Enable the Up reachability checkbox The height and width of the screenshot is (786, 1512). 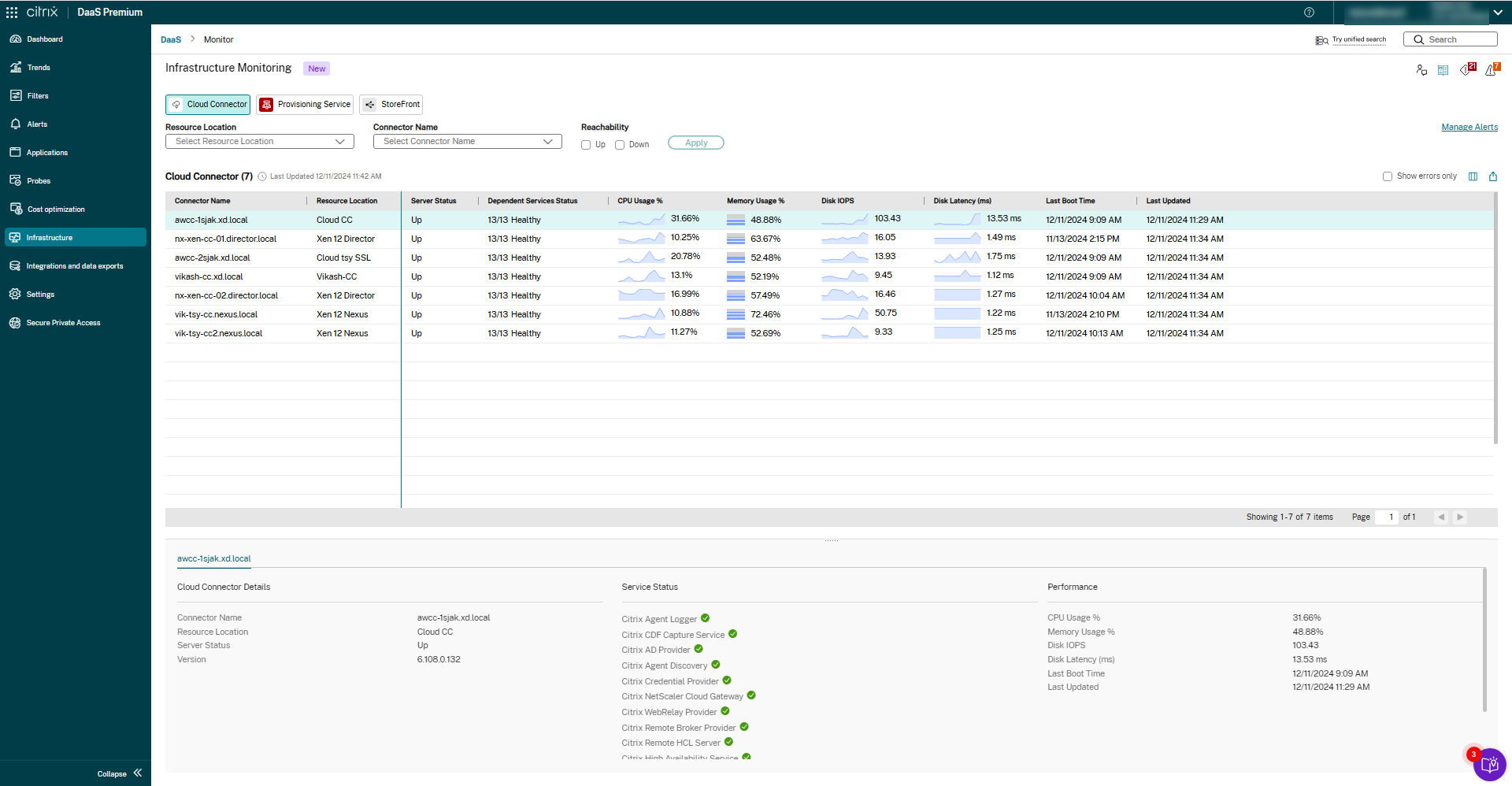(586, 145)
